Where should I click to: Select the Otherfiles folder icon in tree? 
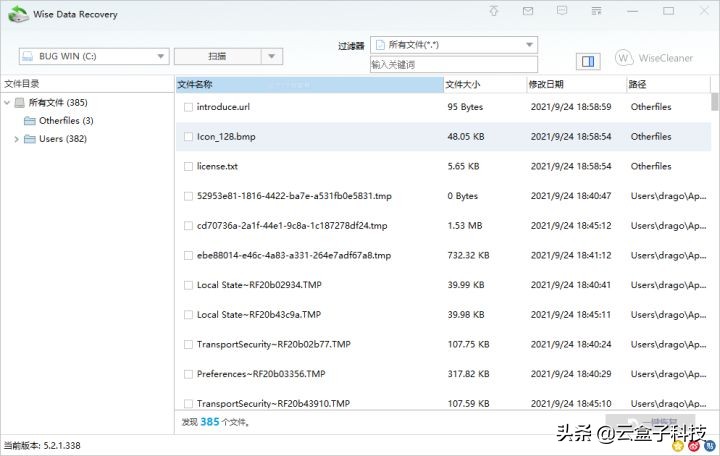click(29, 121)
